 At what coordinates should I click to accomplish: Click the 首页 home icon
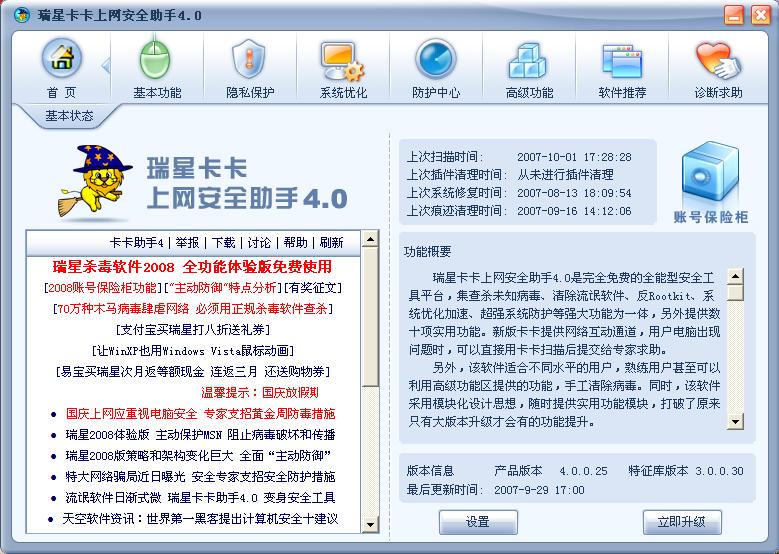tap(61, 60)
